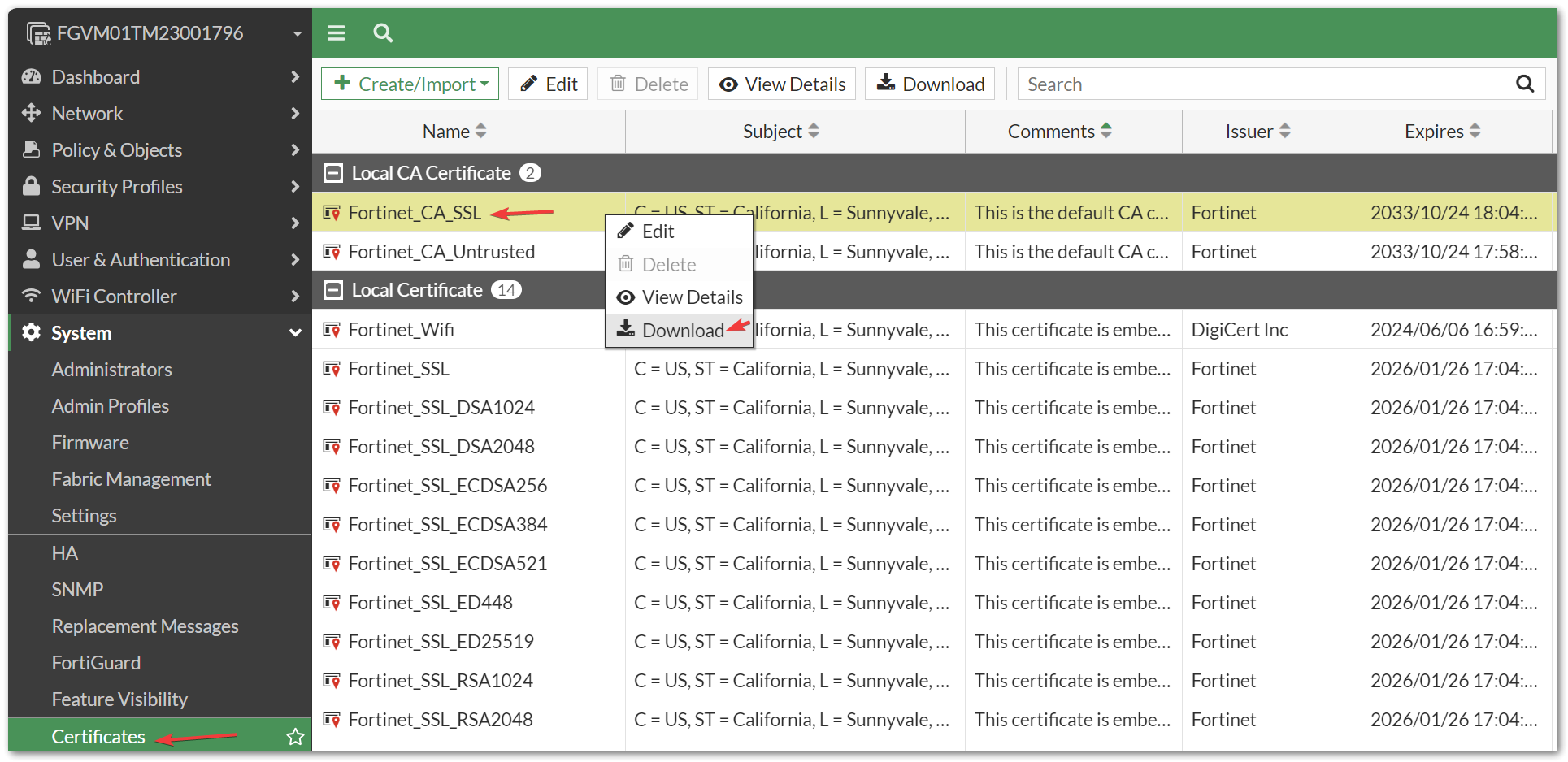
Task: Click the Fortinet_Wifi certificate icon
Action: [332, 330]
